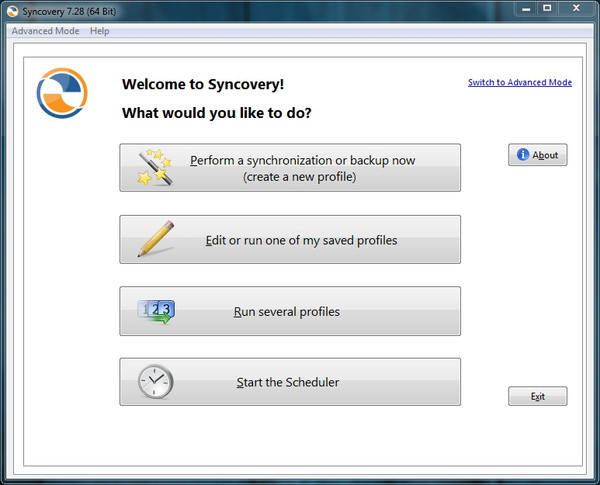
Task: Open the Help menu
Action: (x=99, y=31)
